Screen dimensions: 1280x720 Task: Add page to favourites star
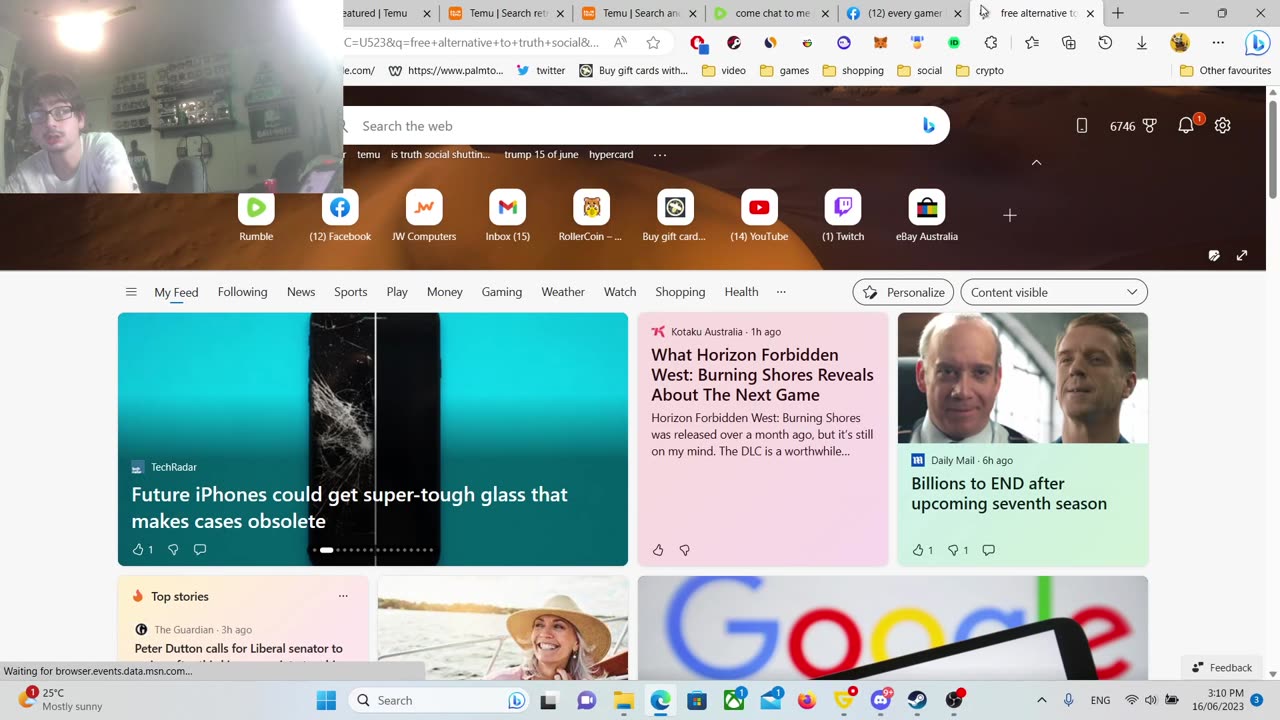click(x=653, y=42)
